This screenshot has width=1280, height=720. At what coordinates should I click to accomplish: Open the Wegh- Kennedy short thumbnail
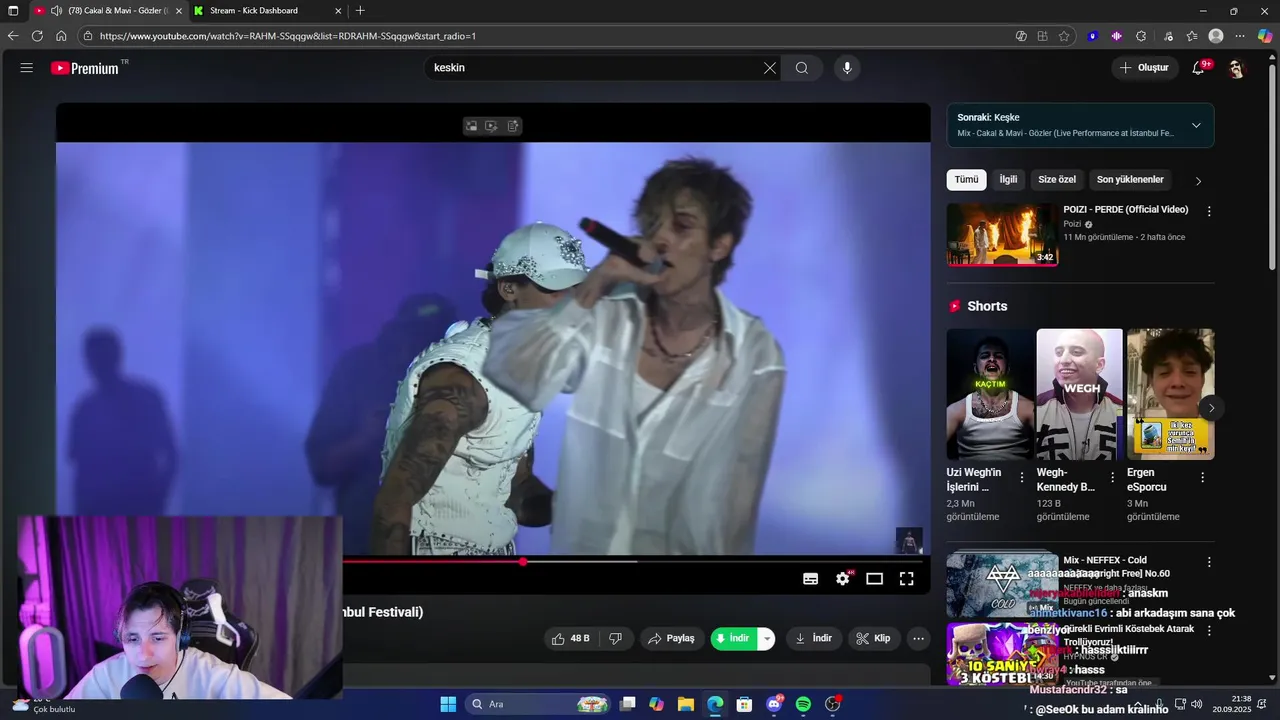coord(1080,394)
